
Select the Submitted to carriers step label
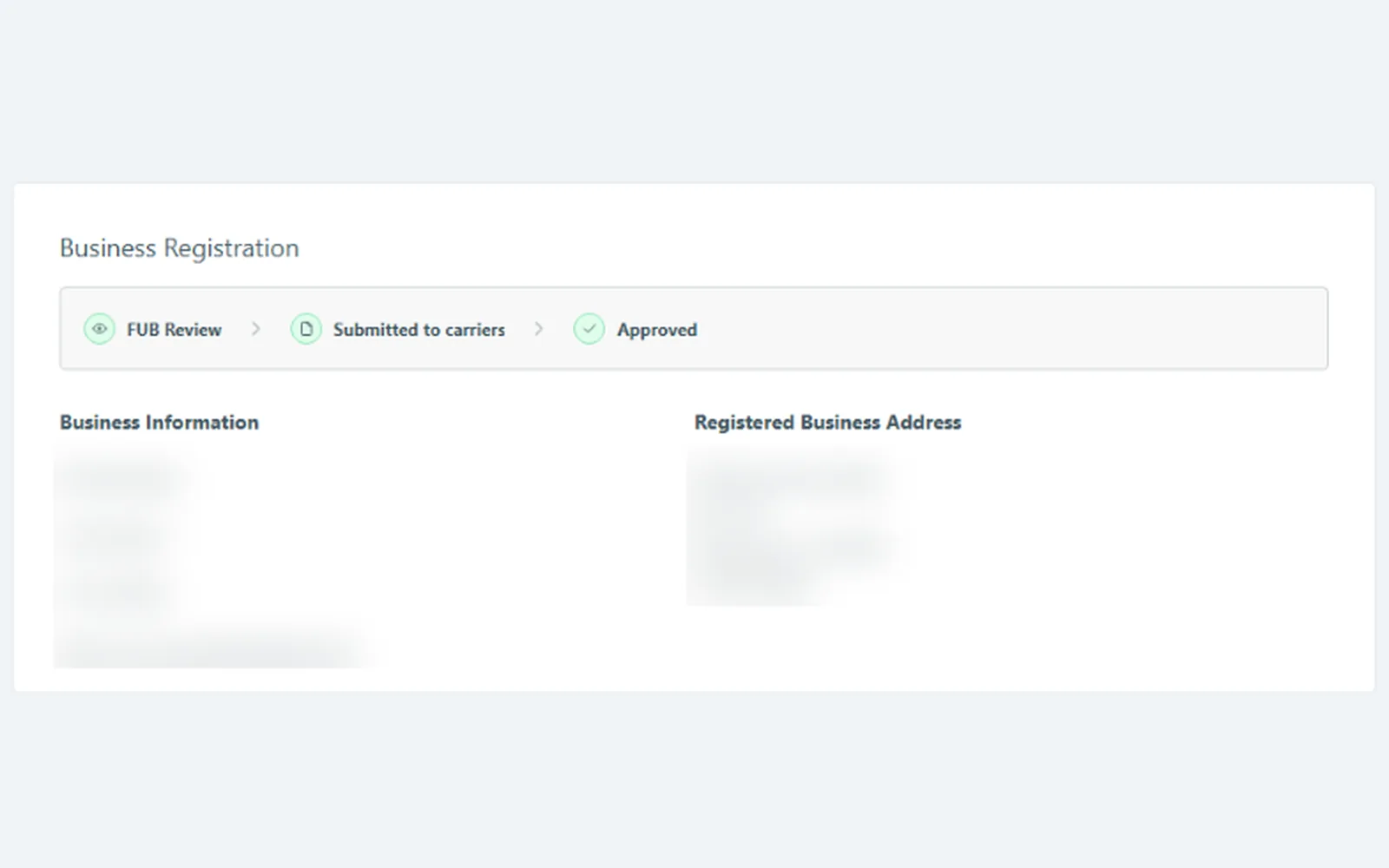tap(419, 330)
